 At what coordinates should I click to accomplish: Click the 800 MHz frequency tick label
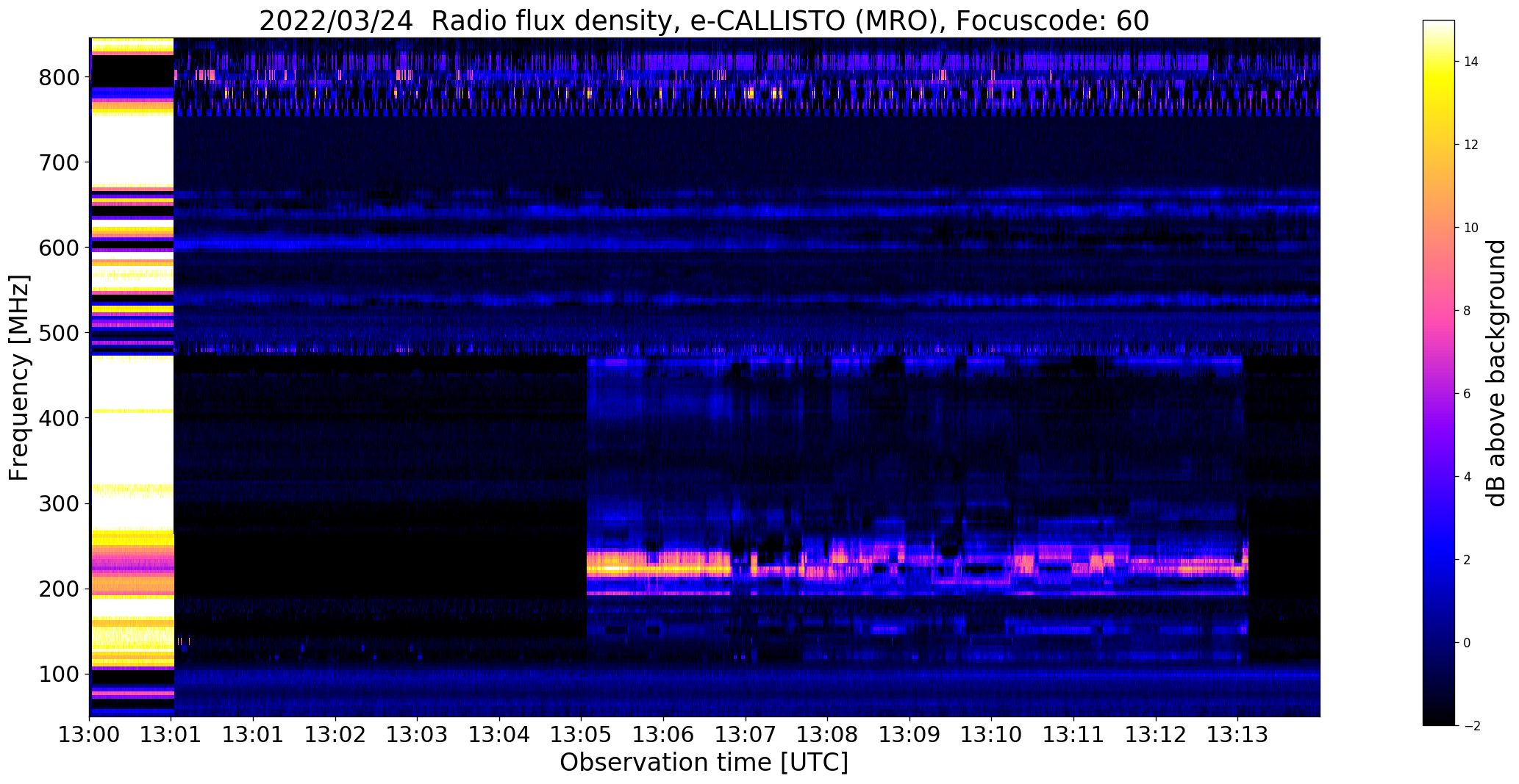tap(60, 77)
